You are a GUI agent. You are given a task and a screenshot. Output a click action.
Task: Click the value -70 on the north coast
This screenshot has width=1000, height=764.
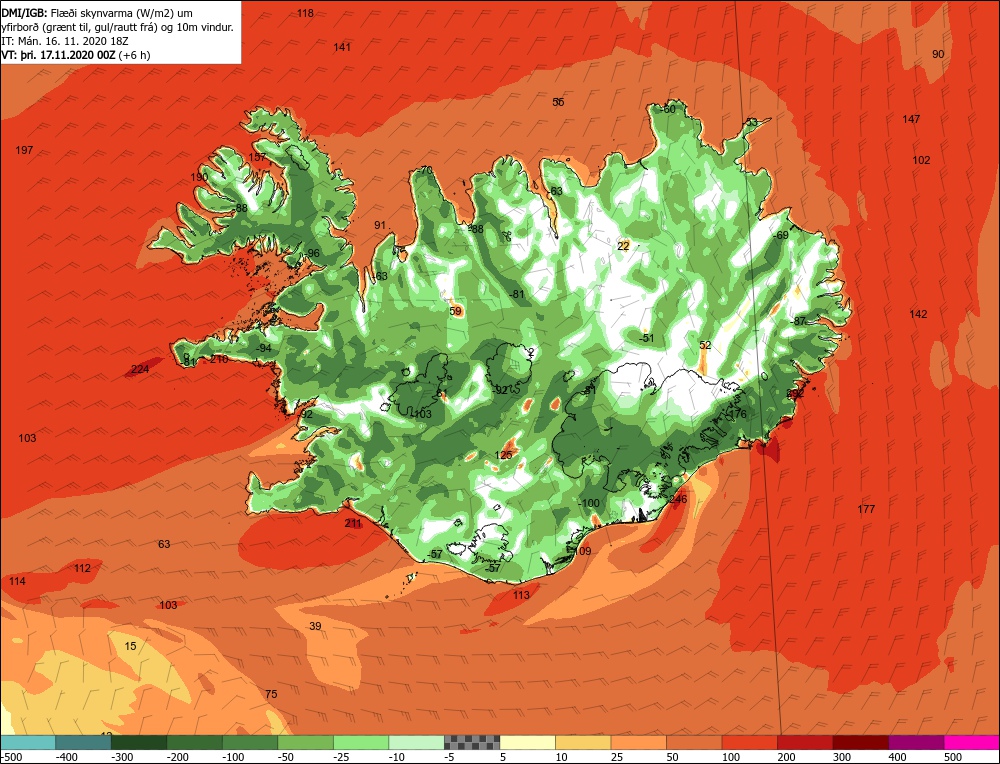pyautogui.click(x=425, y=170)
